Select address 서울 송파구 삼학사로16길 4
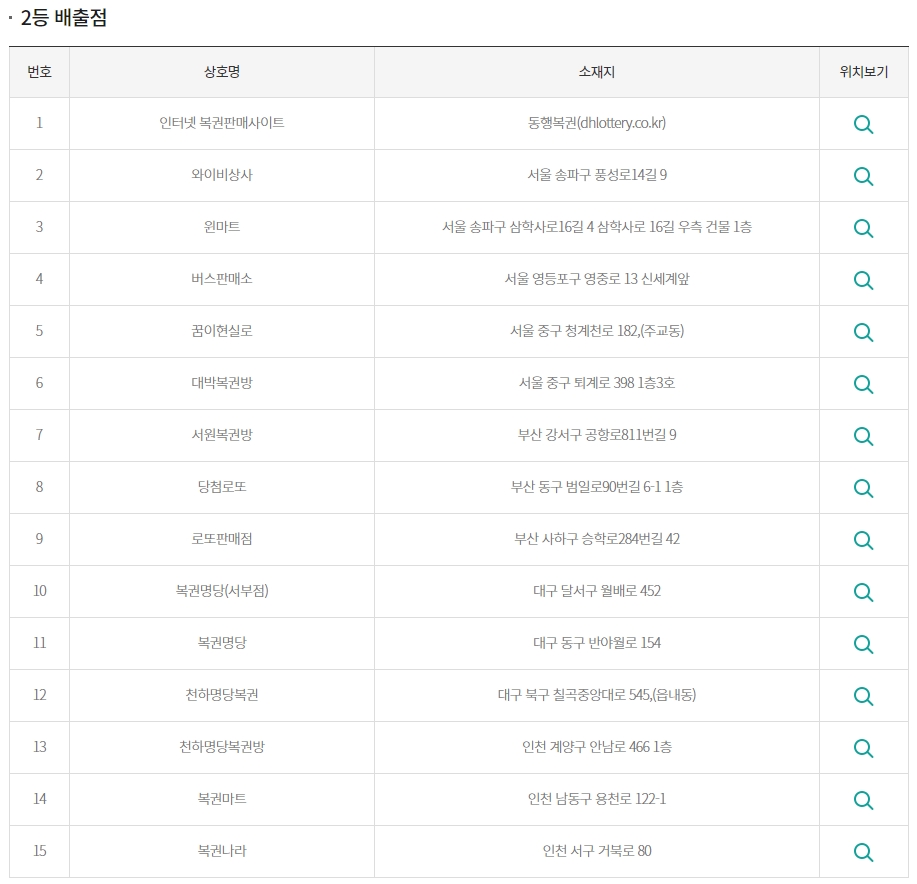Viewport: 917px width, 884px height. [518, 227]
